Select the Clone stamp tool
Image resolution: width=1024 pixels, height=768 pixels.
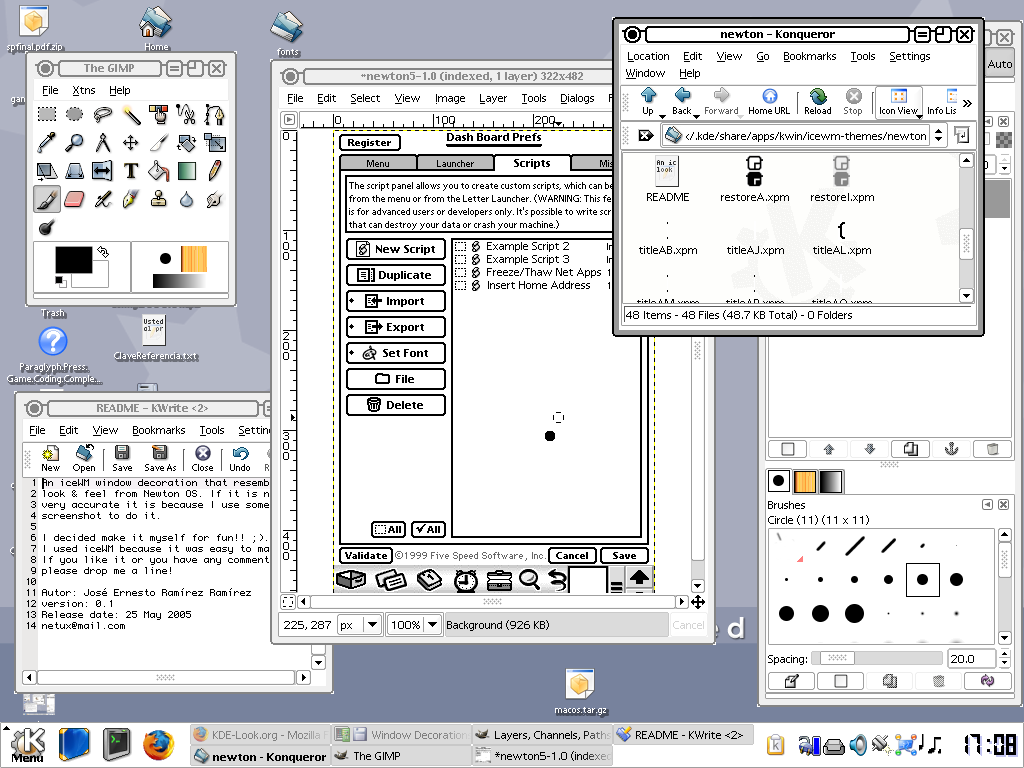point(159,199)
